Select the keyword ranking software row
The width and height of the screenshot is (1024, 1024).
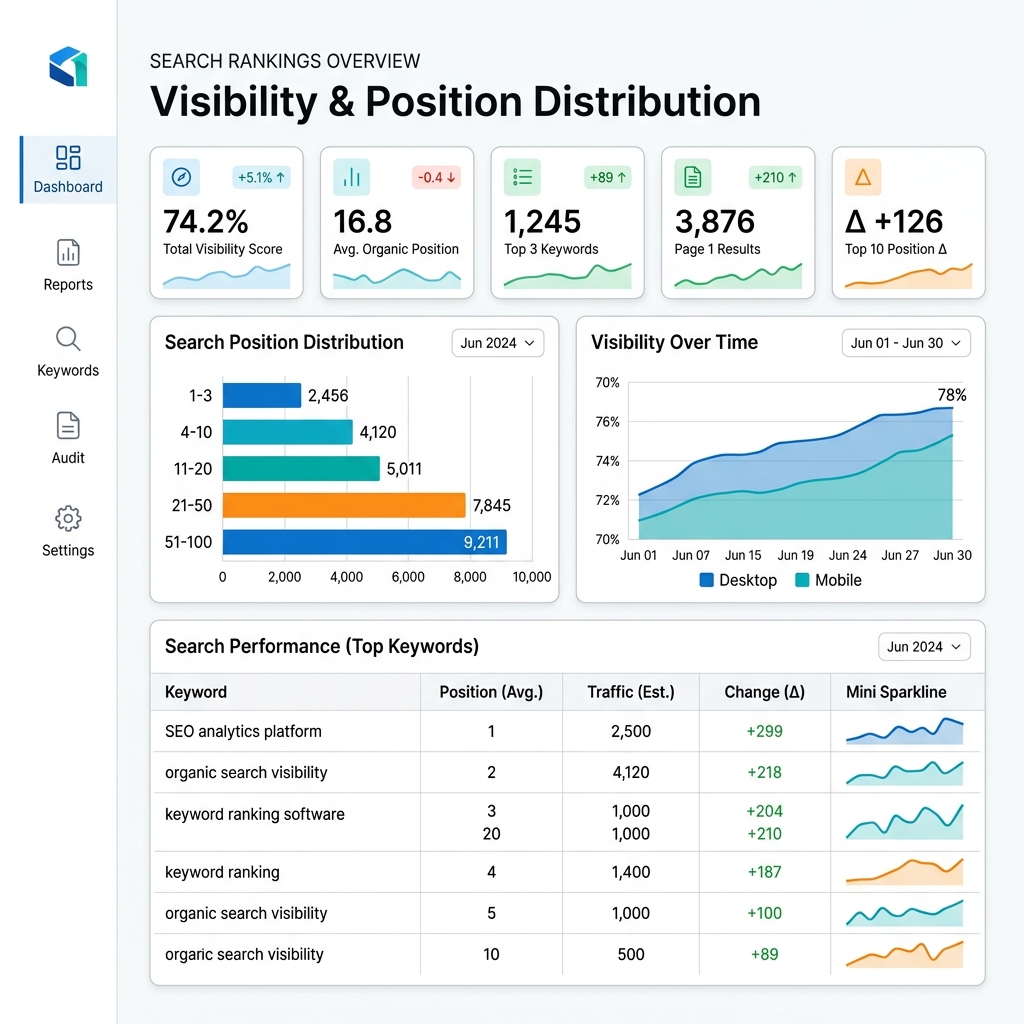coord(567,822)
